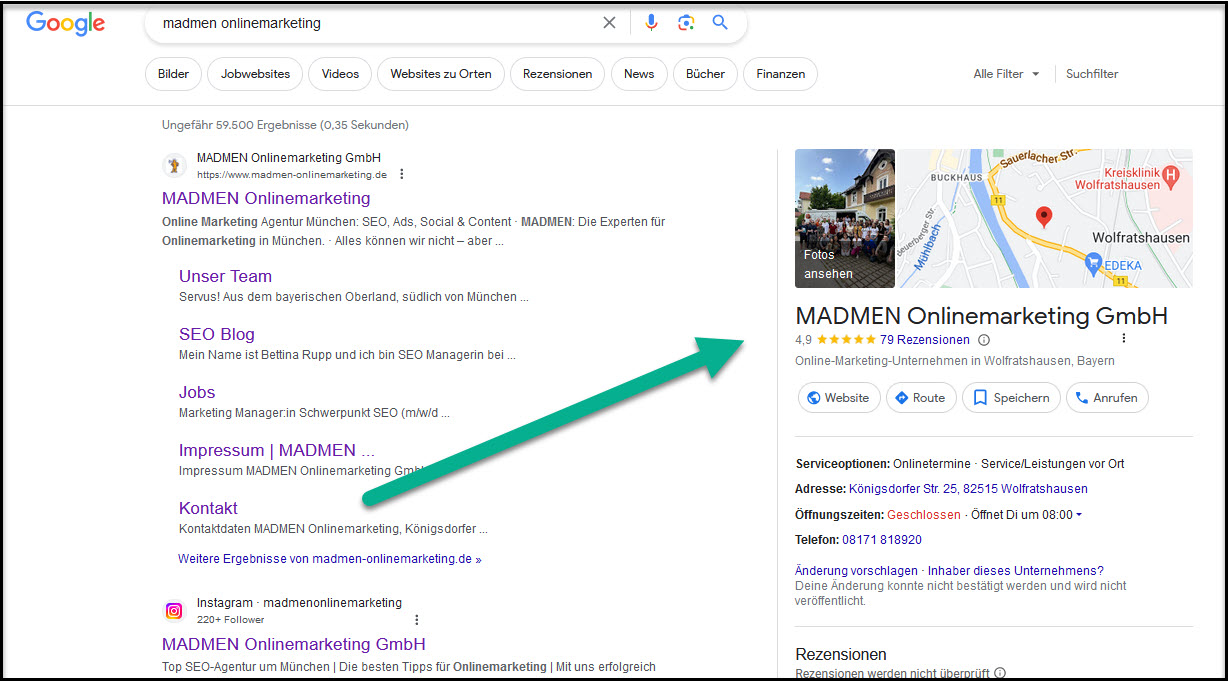This screenshot has height=681, width=1228.
Task: Click the Anrufen button
Action: coord(1107,398)
